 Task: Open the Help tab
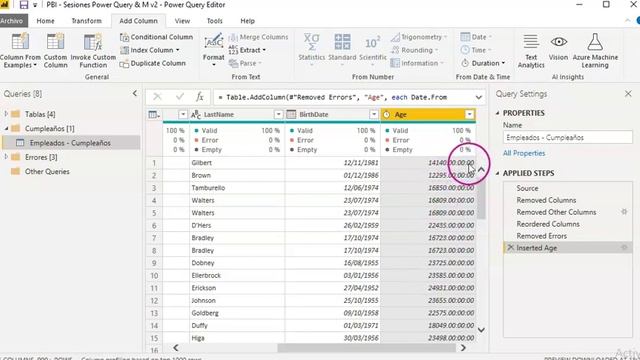click(x=247, y=21)
